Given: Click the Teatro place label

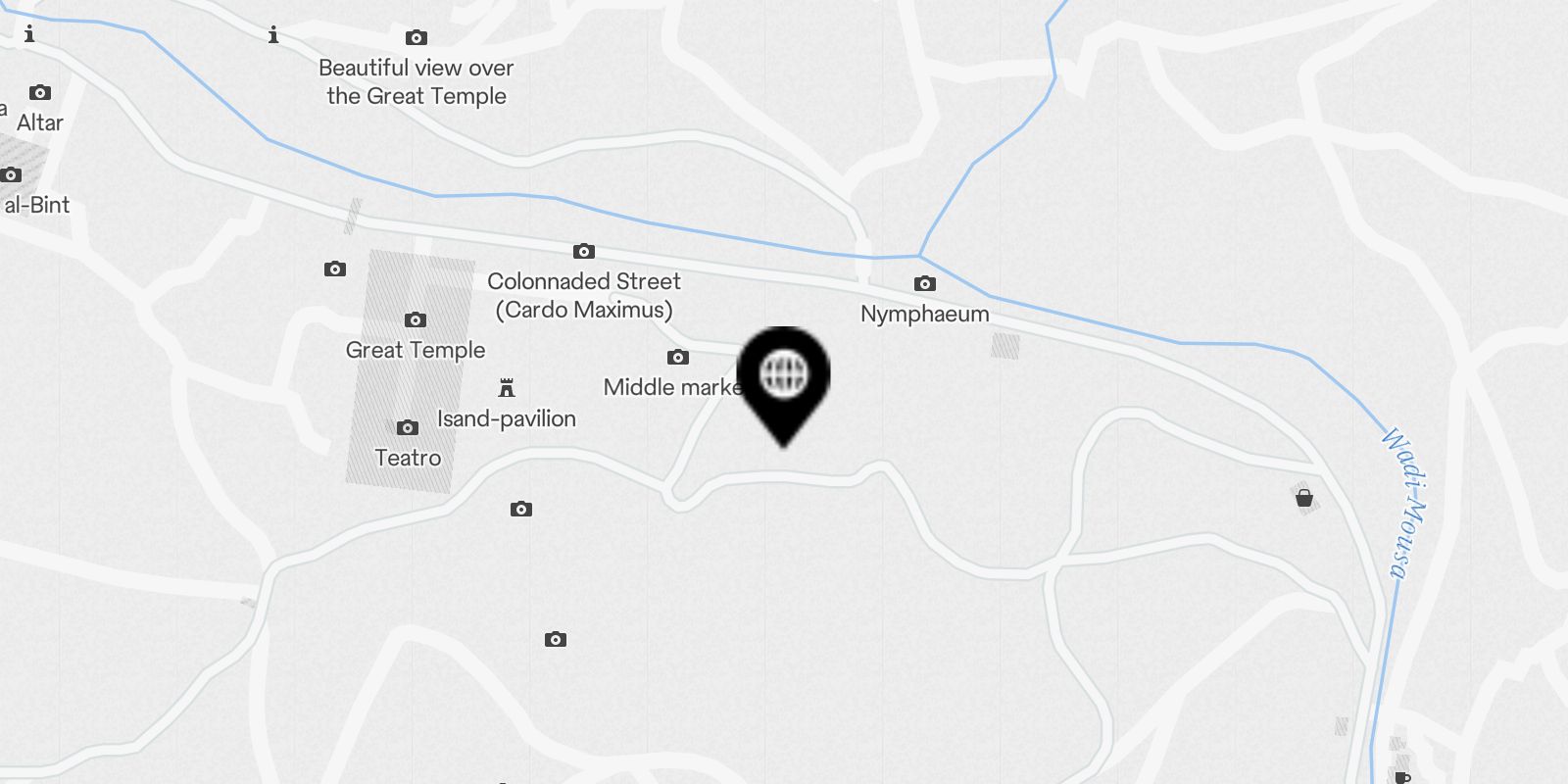Looking at the screenshot, I should click(408, 458).
